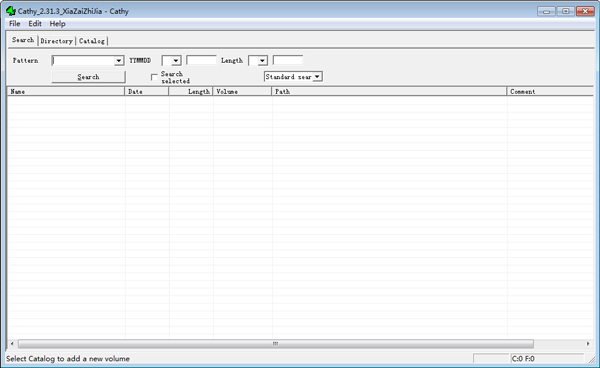The width and height of the screenshot is (600, 368).
Task: Click the Length value field
Action: (288, 60)
